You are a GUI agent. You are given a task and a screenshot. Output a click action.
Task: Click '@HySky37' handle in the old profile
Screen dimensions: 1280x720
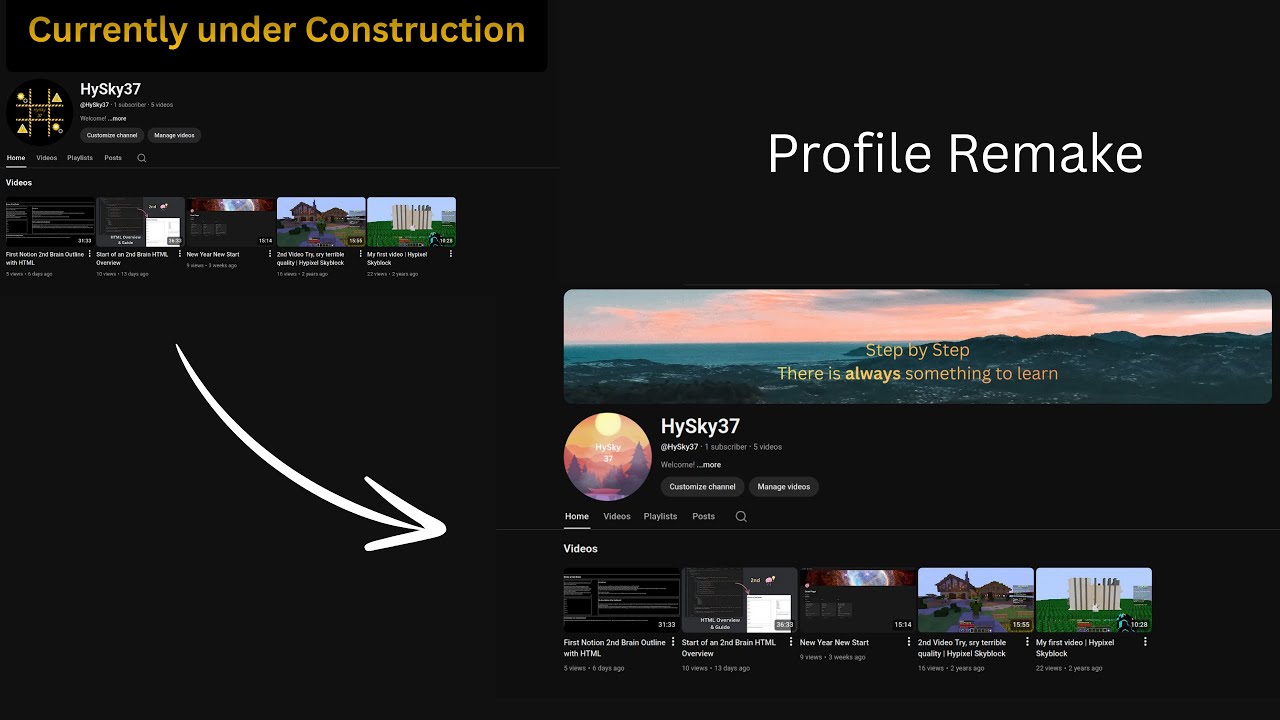pos(95,105)
